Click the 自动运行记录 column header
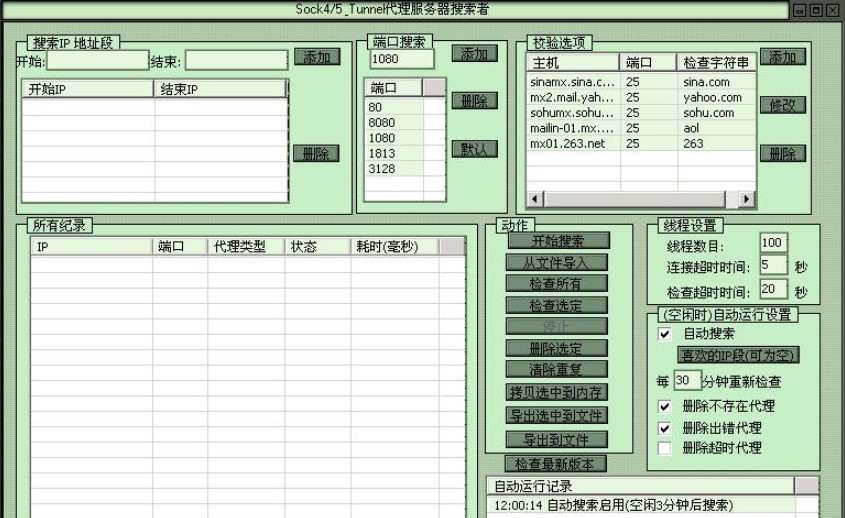Screen dimensions: 845x518 point(641,486)
